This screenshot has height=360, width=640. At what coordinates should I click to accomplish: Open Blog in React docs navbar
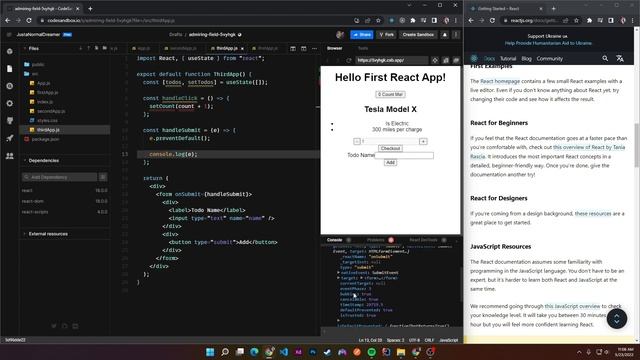[x=527, y=59]
